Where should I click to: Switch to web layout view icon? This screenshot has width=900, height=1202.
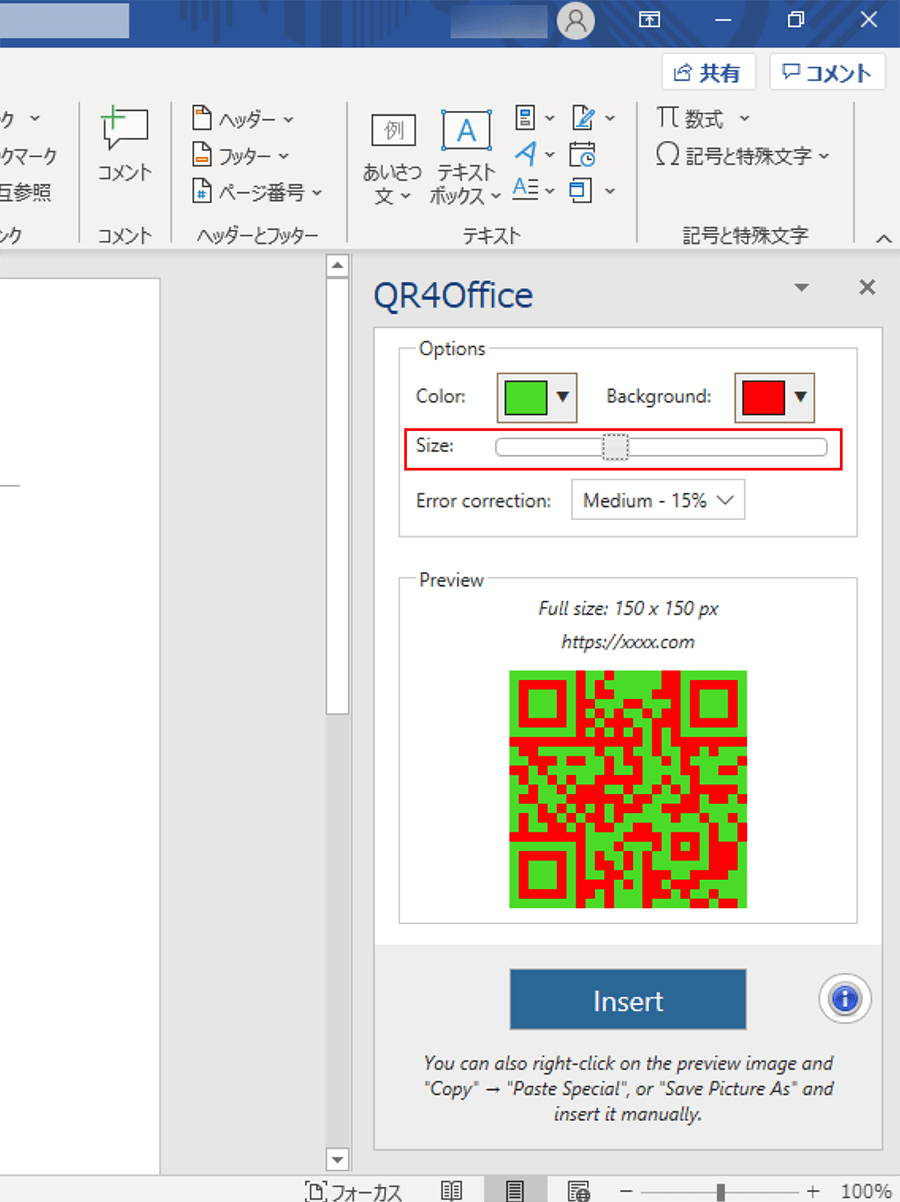(578, 1191)
